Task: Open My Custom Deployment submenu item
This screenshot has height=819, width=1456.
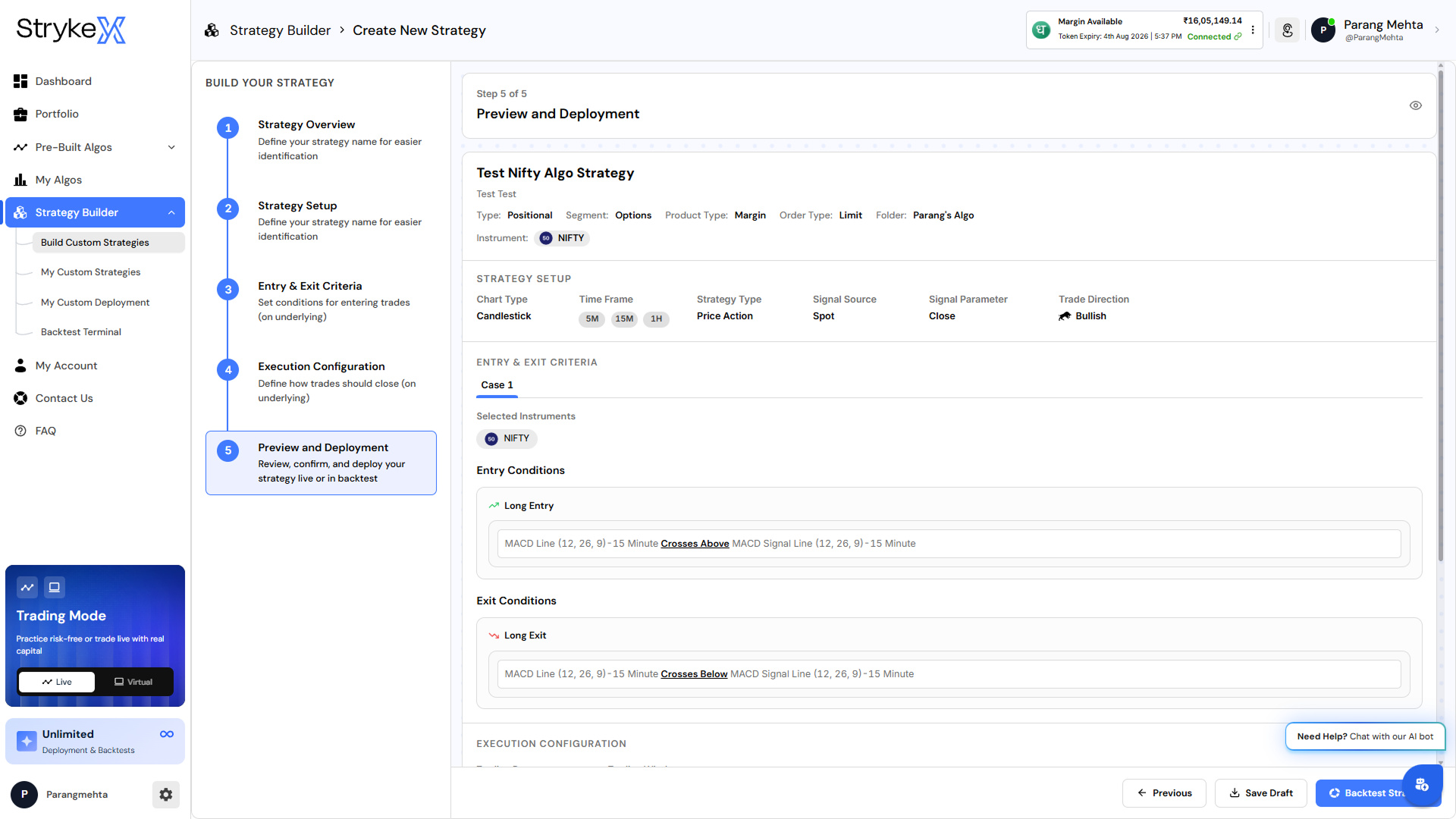Action: pos(96,303)
